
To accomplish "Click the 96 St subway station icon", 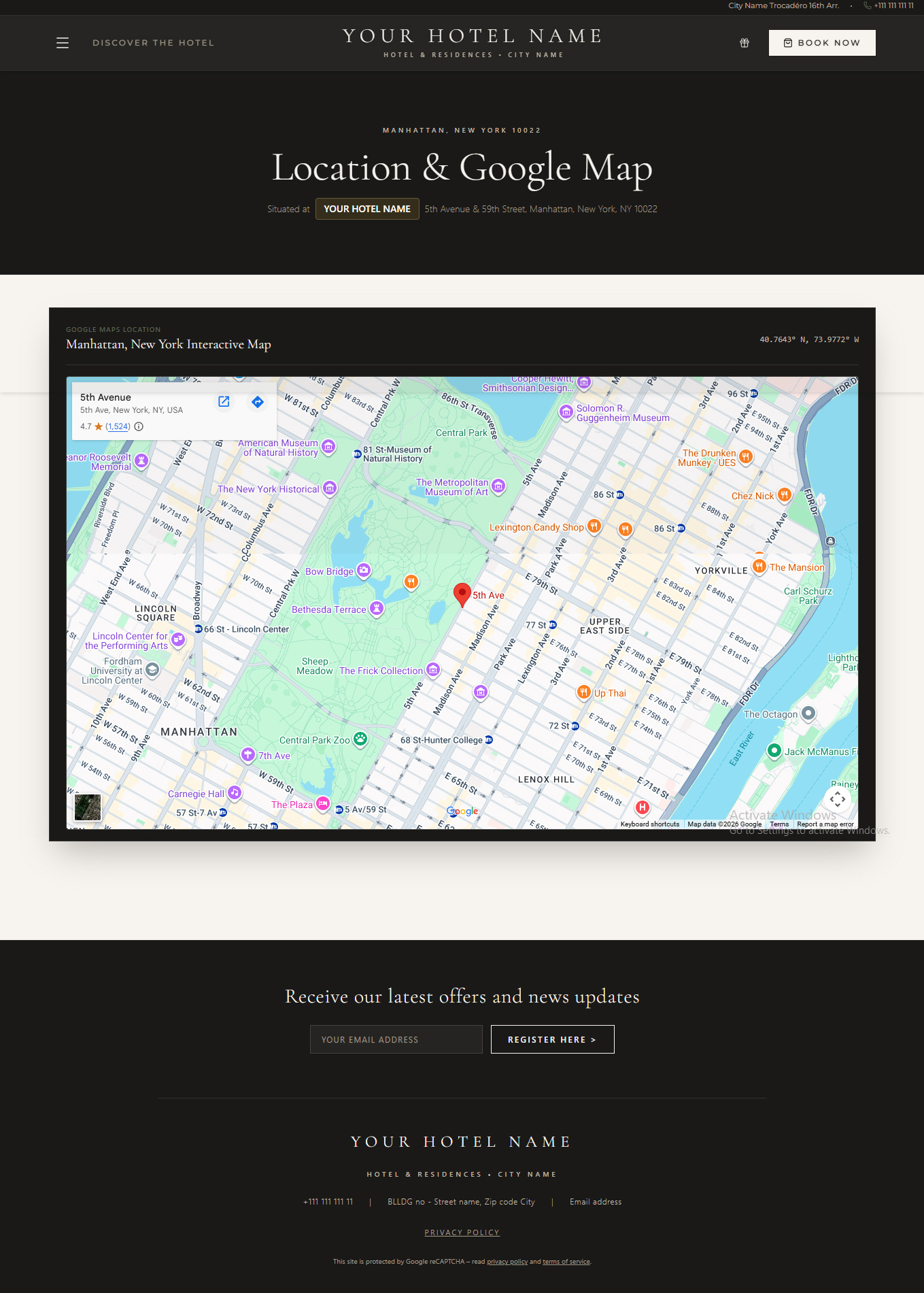I will click(x=754, y=393).
